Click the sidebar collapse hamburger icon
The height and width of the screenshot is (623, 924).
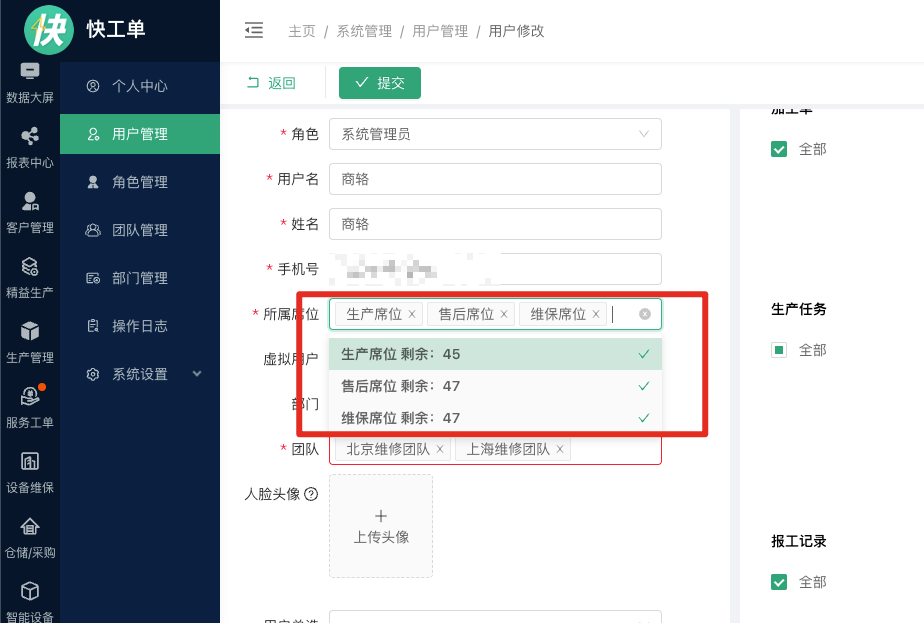point(254,30)
